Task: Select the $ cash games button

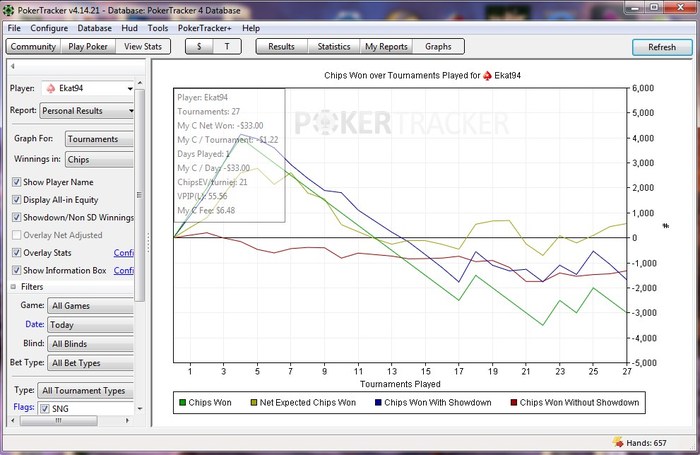Action: tap(199, 46)
